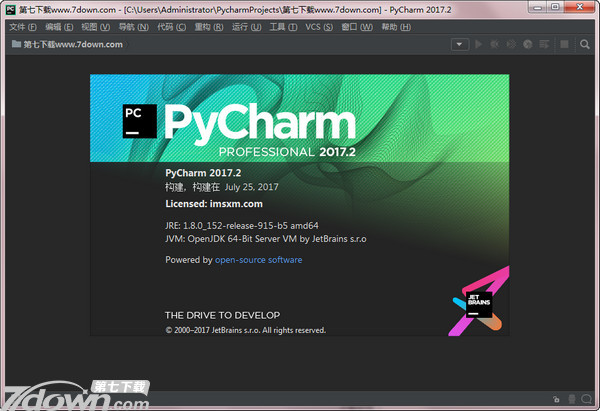This screenshot has height=411, width=600.
Task: Open the run configuration dropdown
Action: tap(460, 44)
